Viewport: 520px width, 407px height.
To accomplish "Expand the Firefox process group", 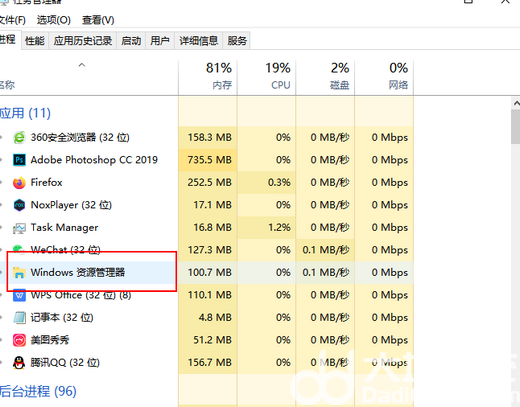I will coord(2,183).
